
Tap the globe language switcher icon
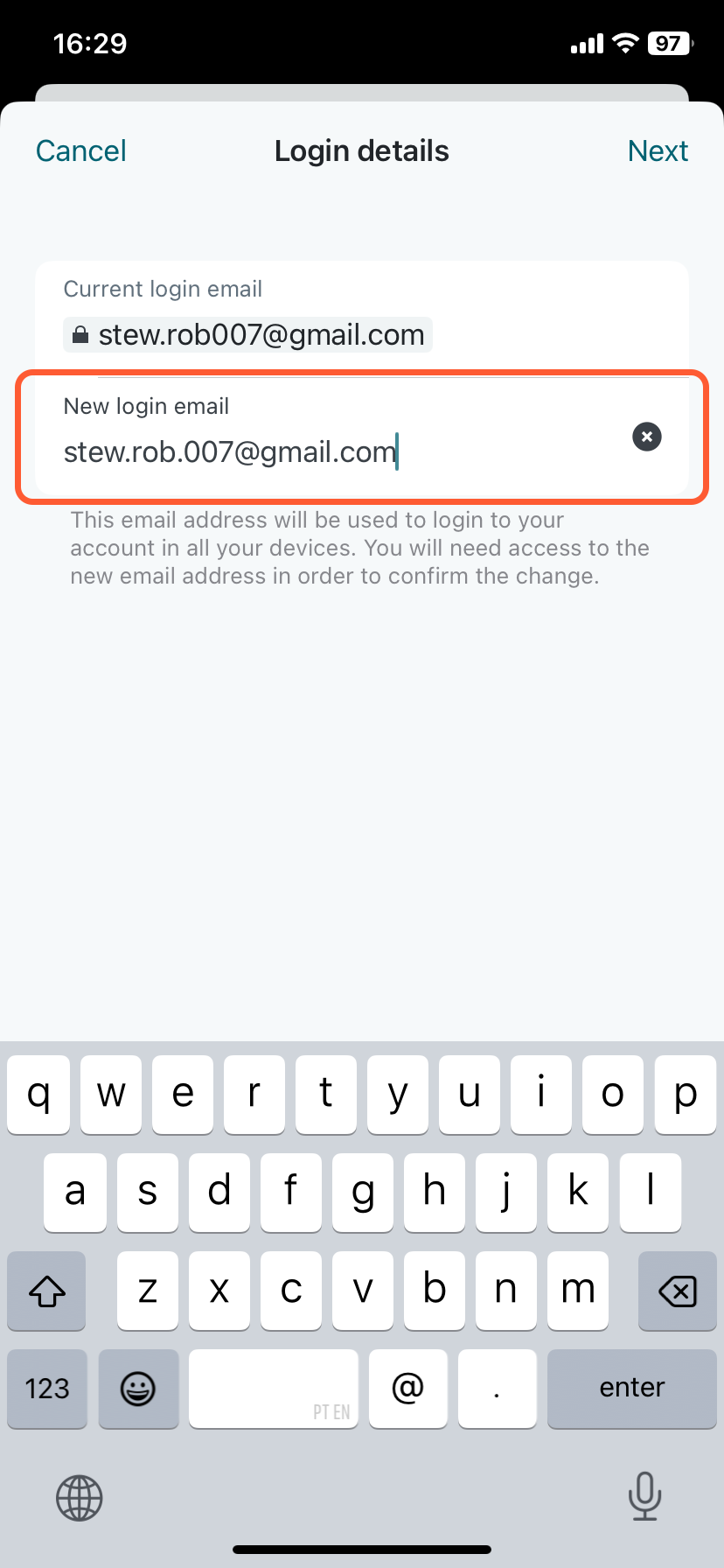click(80, 1498)
